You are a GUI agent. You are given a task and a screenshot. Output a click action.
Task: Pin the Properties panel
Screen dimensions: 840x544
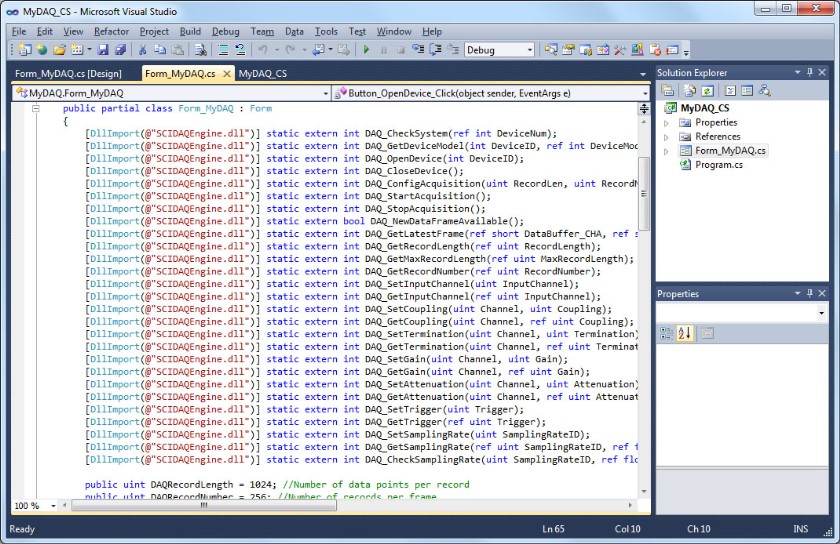point(809,293)
